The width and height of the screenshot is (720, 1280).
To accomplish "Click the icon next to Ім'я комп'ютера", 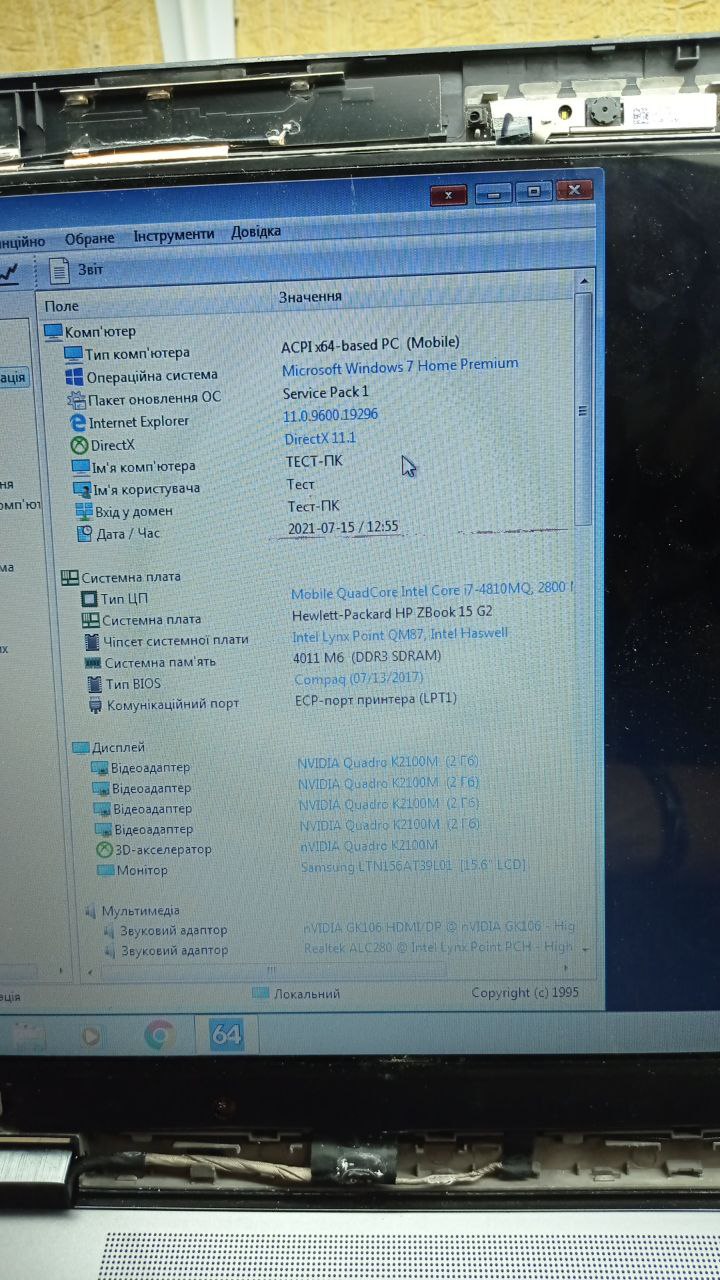I will point(80,466).
